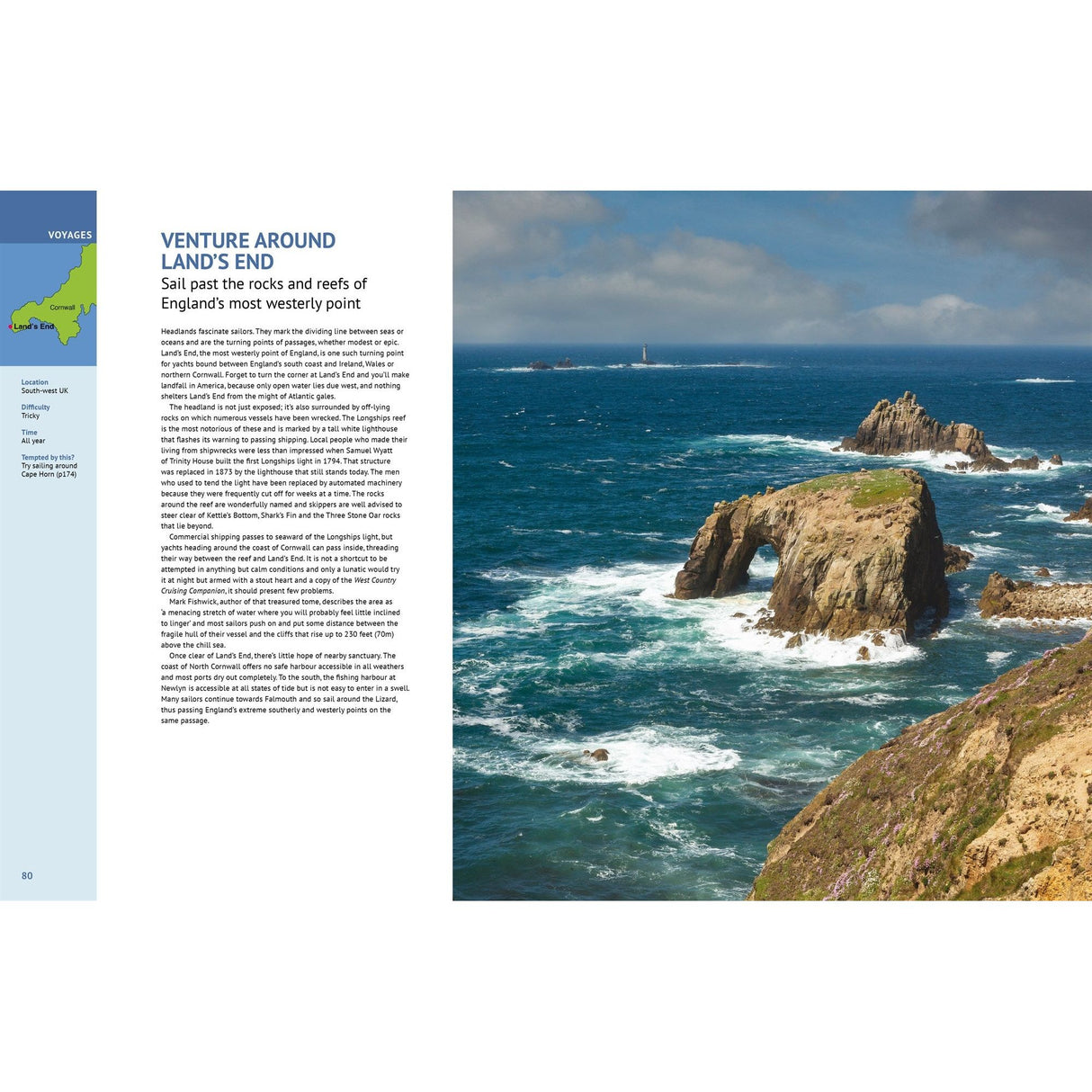Click the 'Tricky' difficulty value
Screen dimensions: 1092x1092
click(x=31, y=416)
